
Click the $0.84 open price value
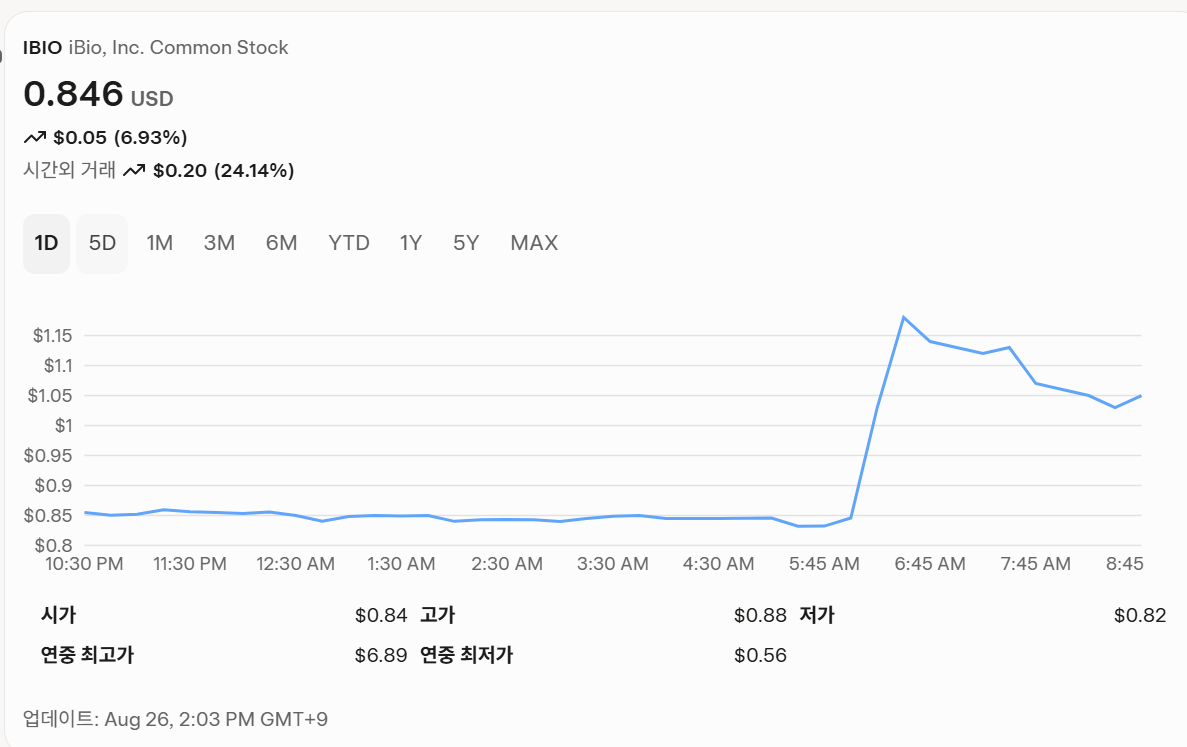coord(381,615)
